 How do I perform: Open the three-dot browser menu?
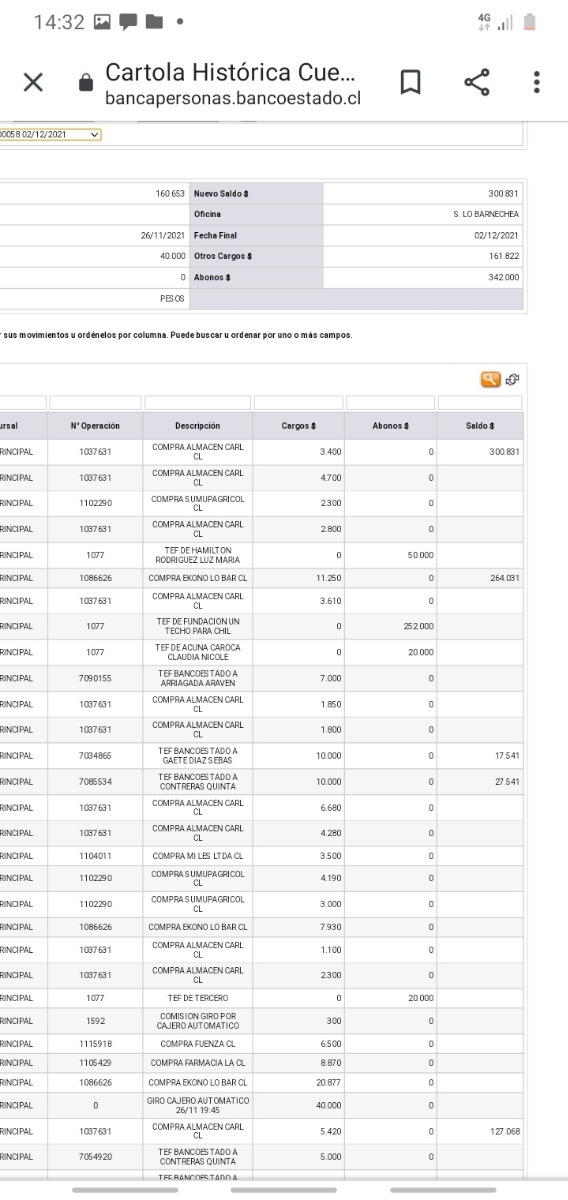pyautogui.click(x=537, y=84)
